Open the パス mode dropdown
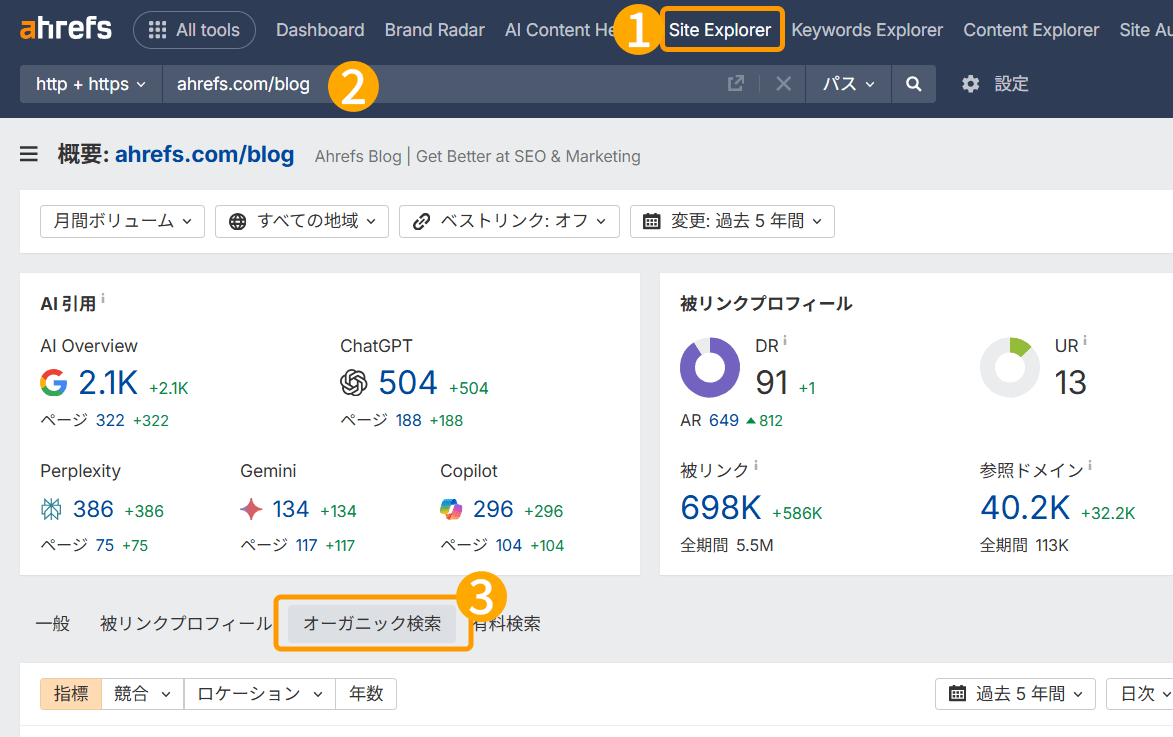Viewport: 1173px width, 737px height. pos(847,84)
